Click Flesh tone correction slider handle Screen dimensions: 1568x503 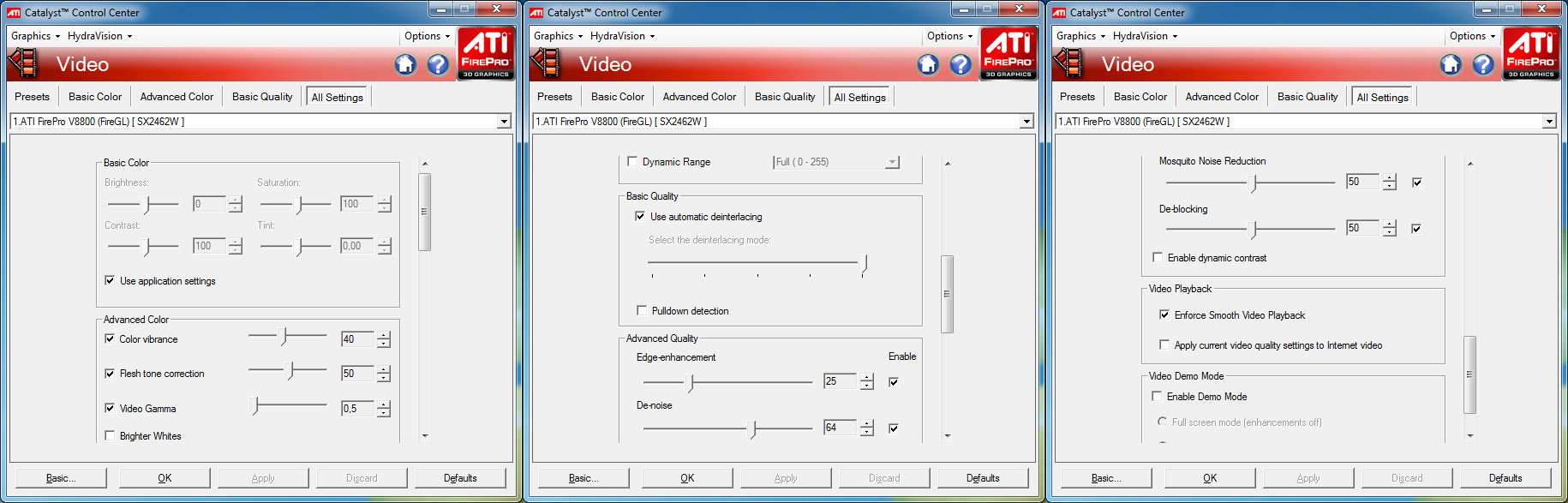(x=291, y=371)
